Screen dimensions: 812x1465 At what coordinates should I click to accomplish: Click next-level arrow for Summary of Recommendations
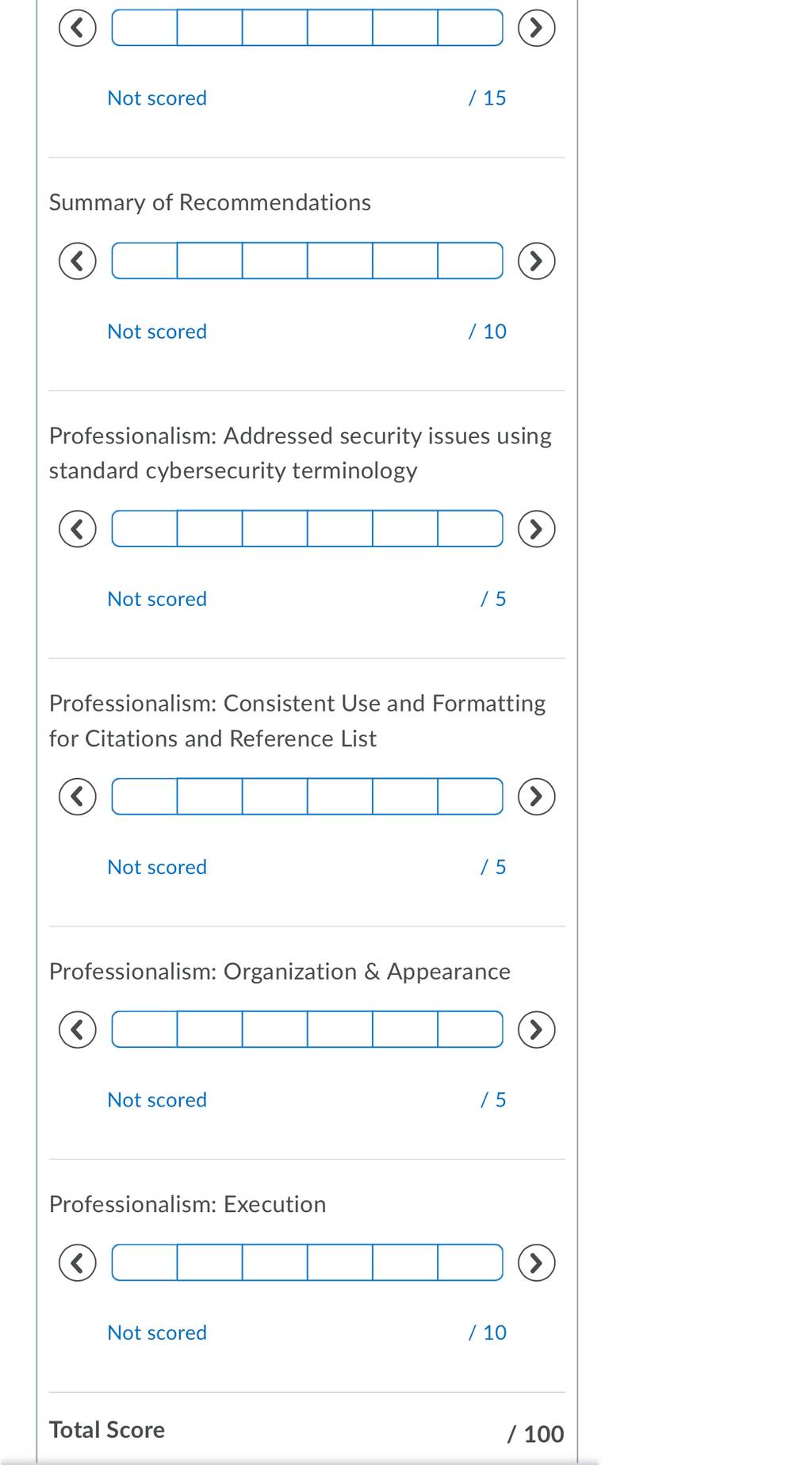pyautogui.click(x=537, y=261)
